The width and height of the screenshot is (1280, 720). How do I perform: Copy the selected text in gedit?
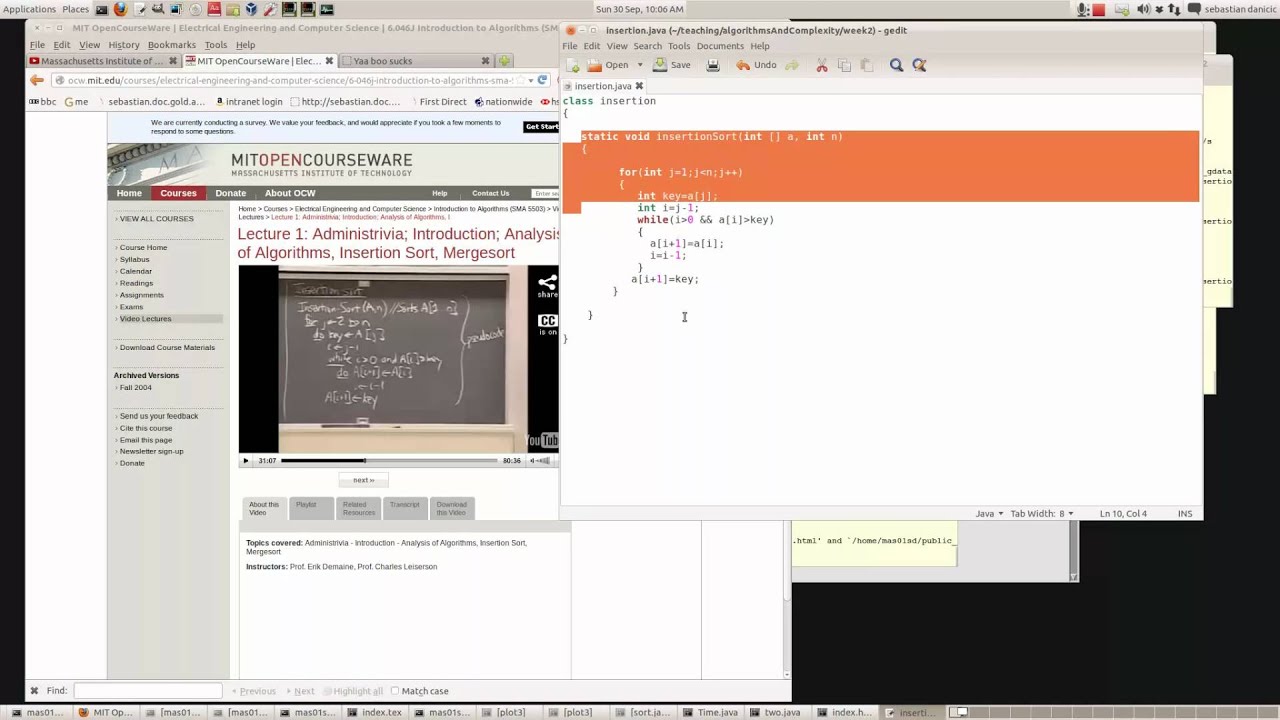(844, 65)
